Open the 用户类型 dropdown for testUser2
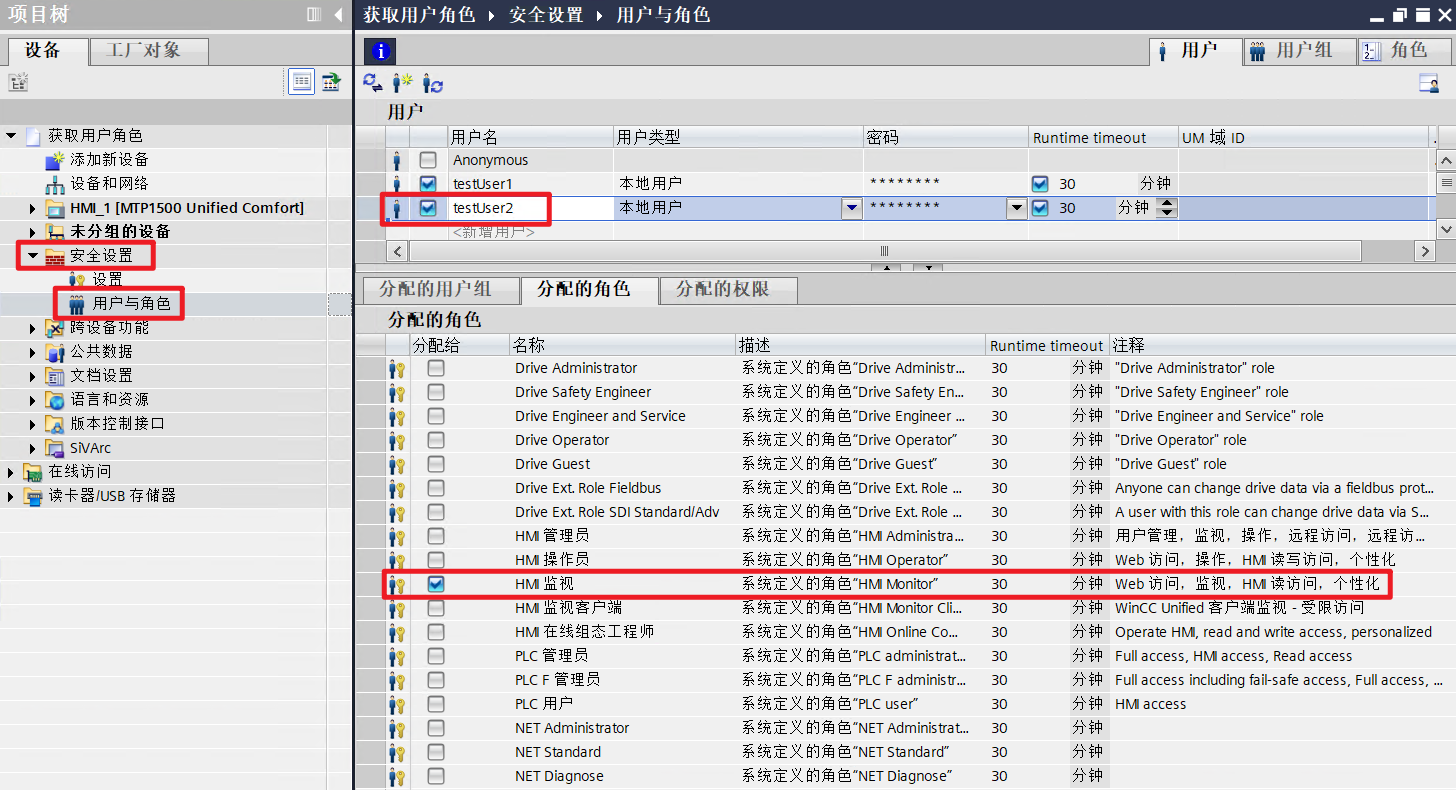Image resolution: width=1456 pixels, height=790 pixels. point(851,208)
